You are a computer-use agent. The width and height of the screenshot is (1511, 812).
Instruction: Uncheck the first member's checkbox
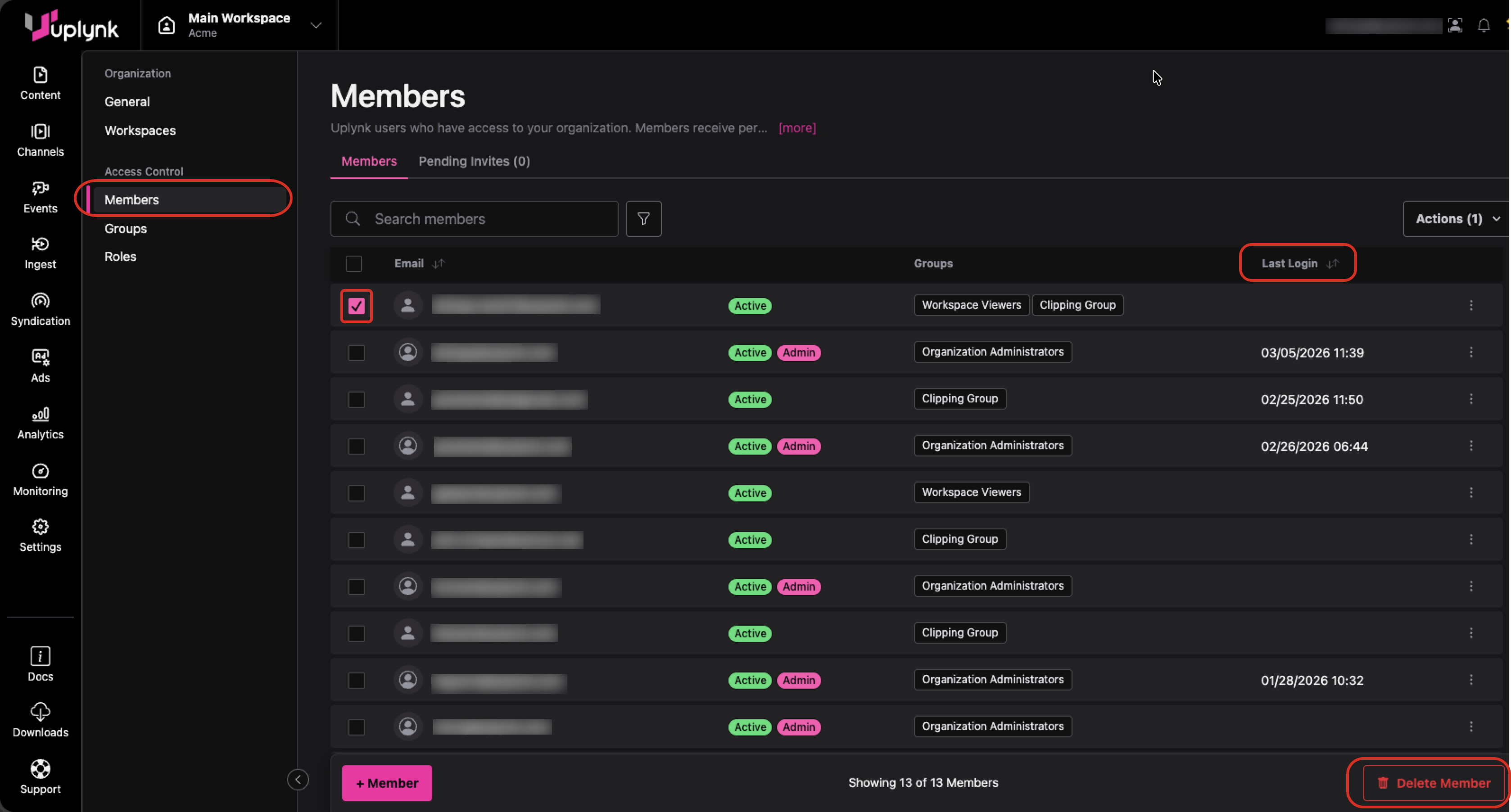pos(356,306)
